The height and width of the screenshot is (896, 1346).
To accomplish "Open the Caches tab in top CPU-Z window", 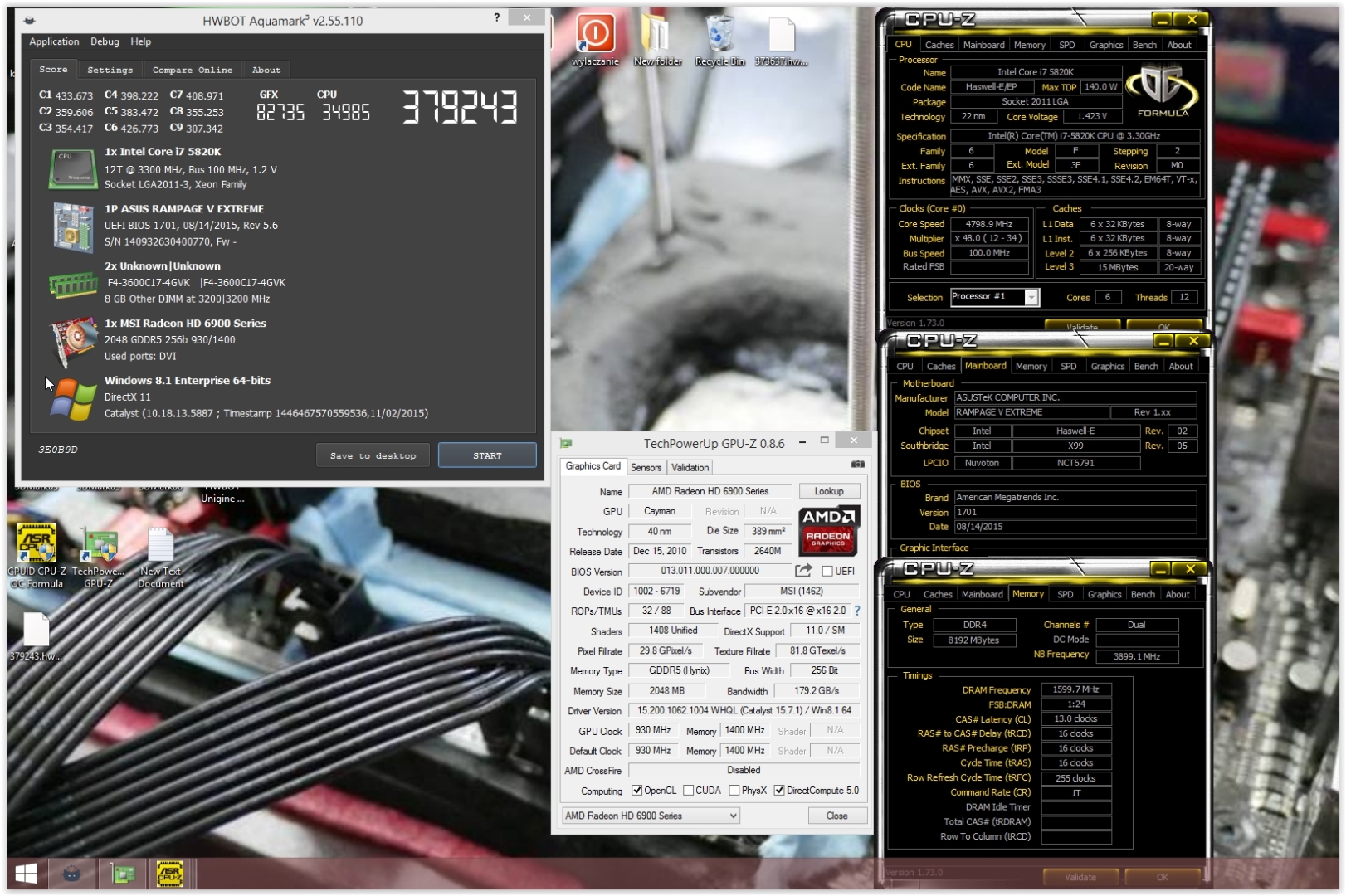I will pyautogui.click(x=939, y=45).
